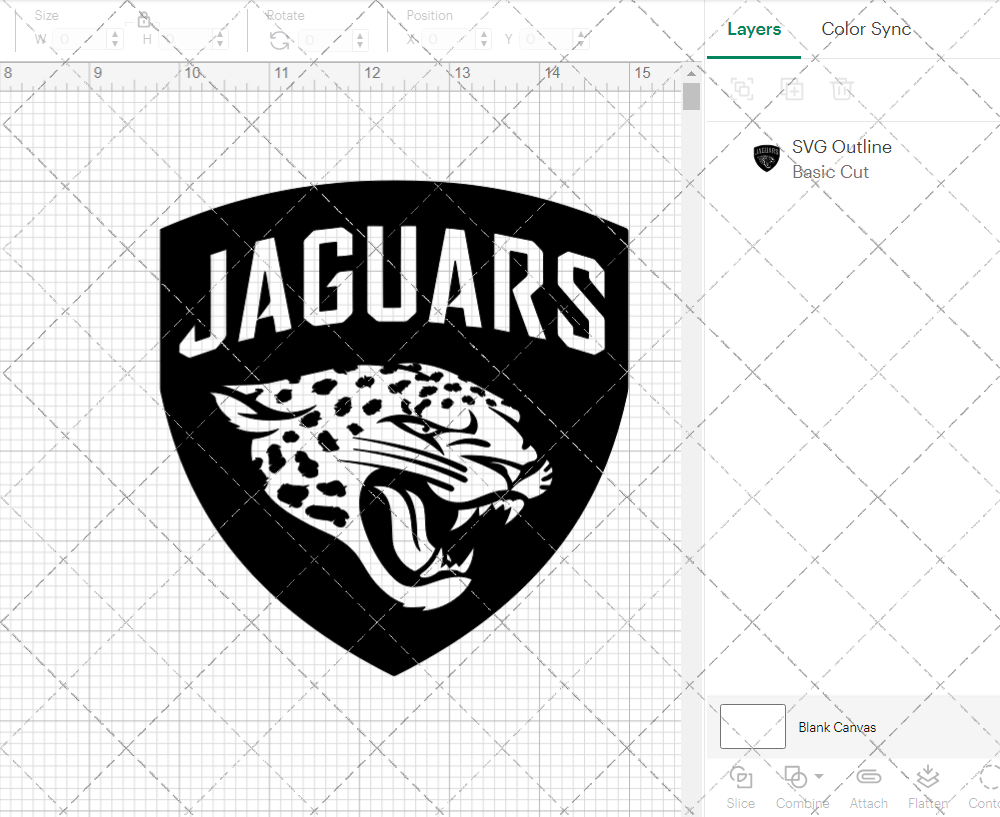This screenshot has width=1000, height=817.
Task: Click the Basic Cut operation label
Action: click(830, 172)
